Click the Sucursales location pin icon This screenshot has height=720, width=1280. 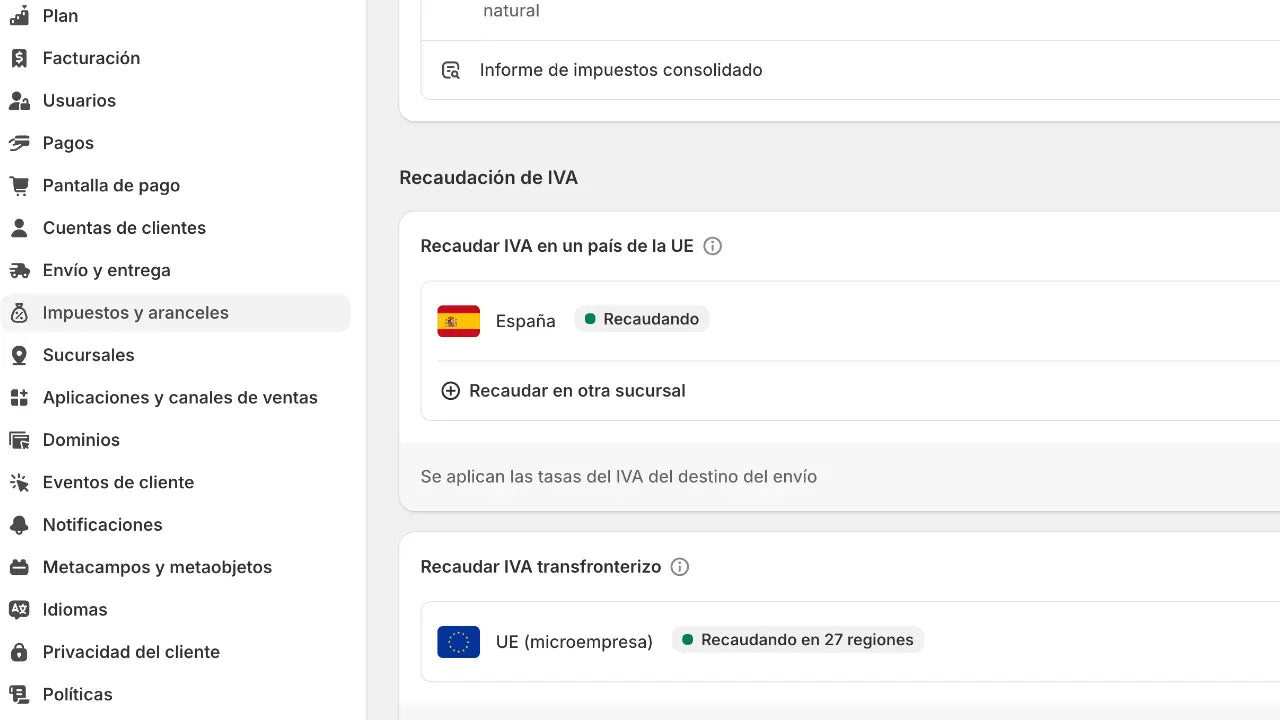click(x=18, y=355)
